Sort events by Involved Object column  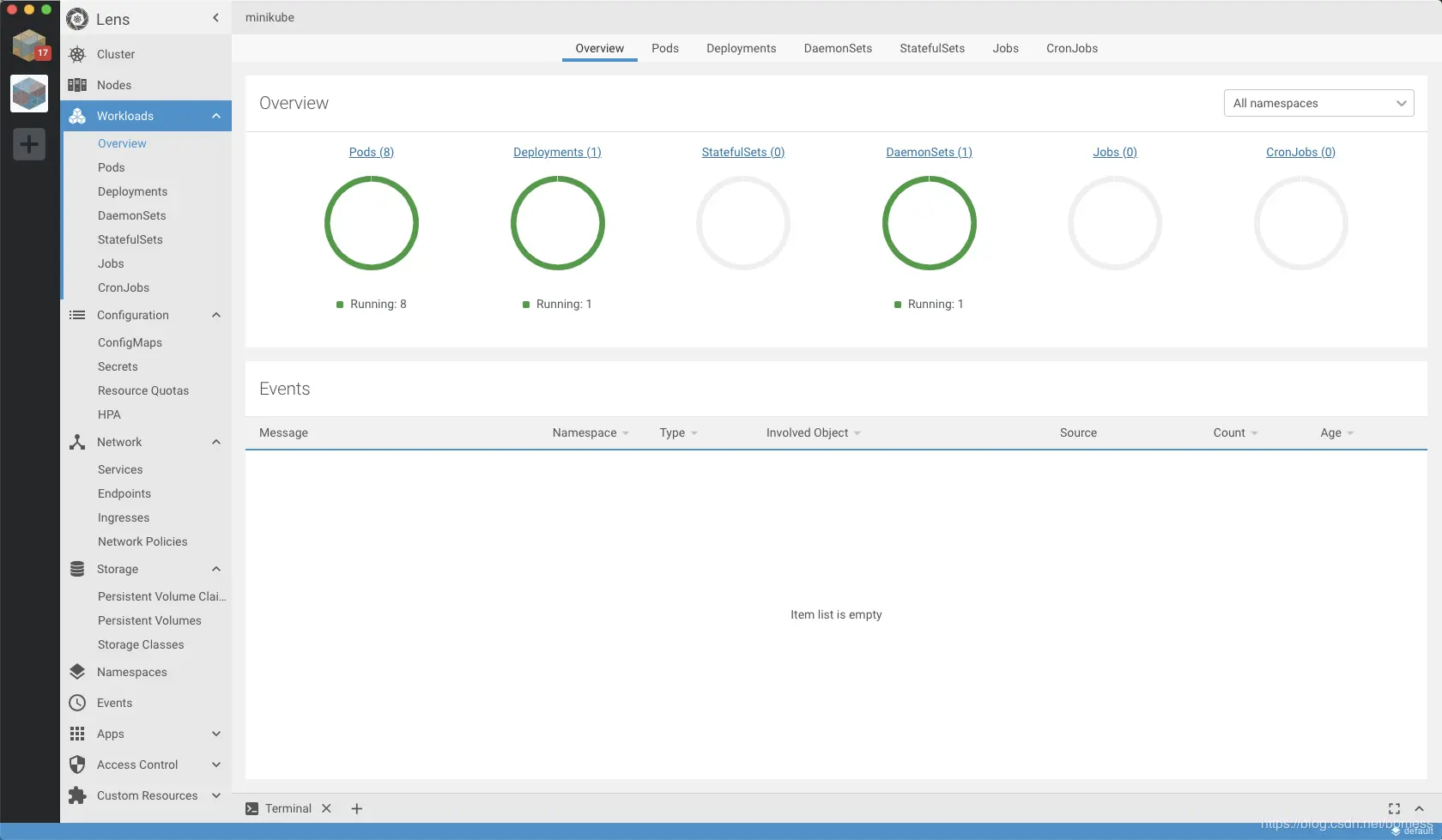click(x=813, y=433)
